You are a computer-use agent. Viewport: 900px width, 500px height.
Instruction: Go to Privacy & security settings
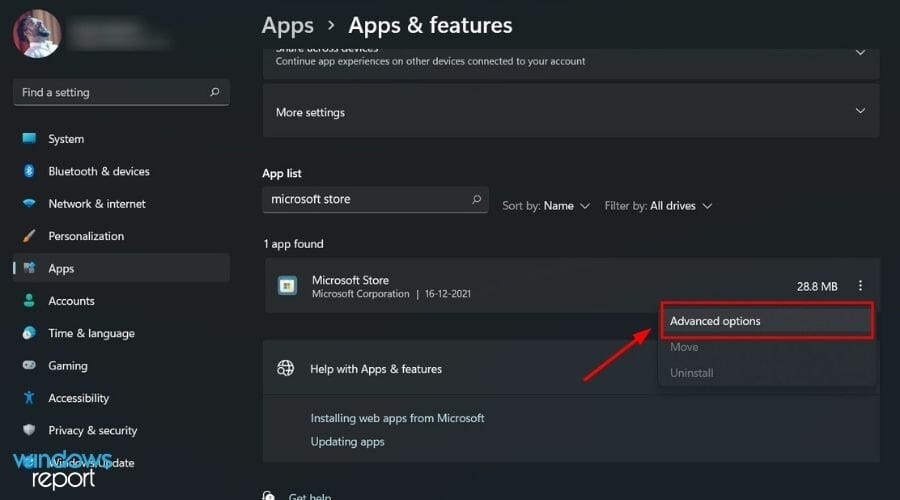coord(121,430)
